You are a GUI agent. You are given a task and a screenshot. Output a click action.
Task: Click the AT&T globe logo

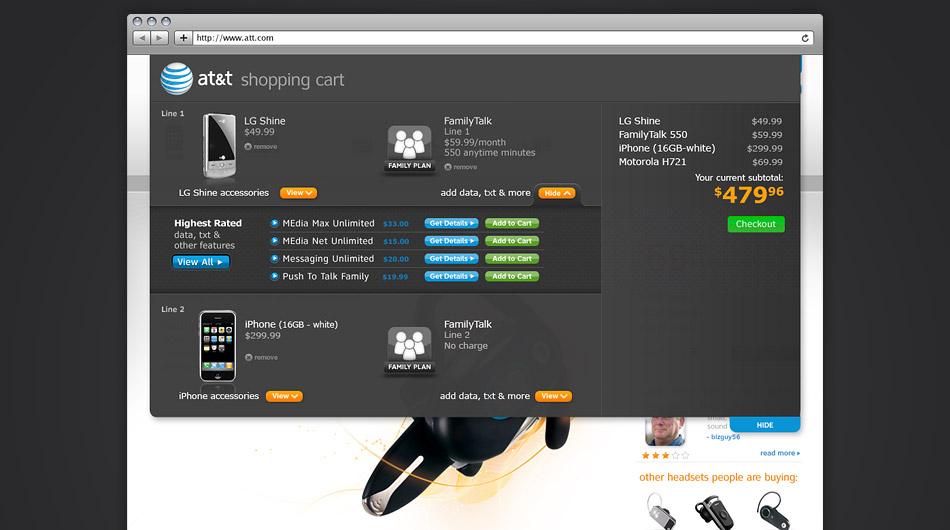tap(176, 79)
